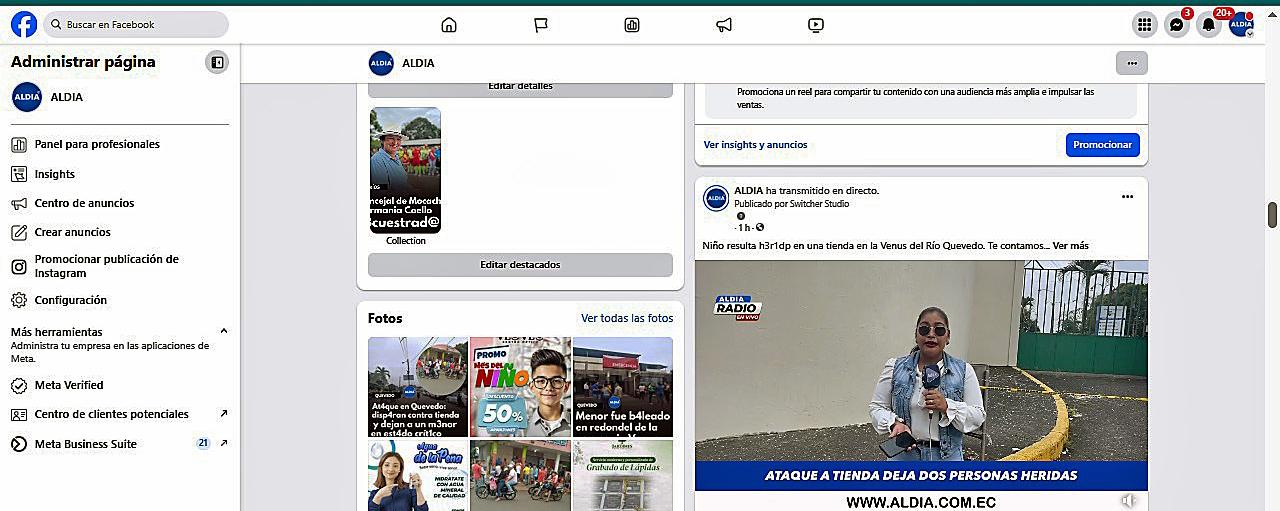Image resolution: width=1280 pixels, height=511 pixels.
Task: Open the Pages flag tab icon
Action: (x=541, y=25)
